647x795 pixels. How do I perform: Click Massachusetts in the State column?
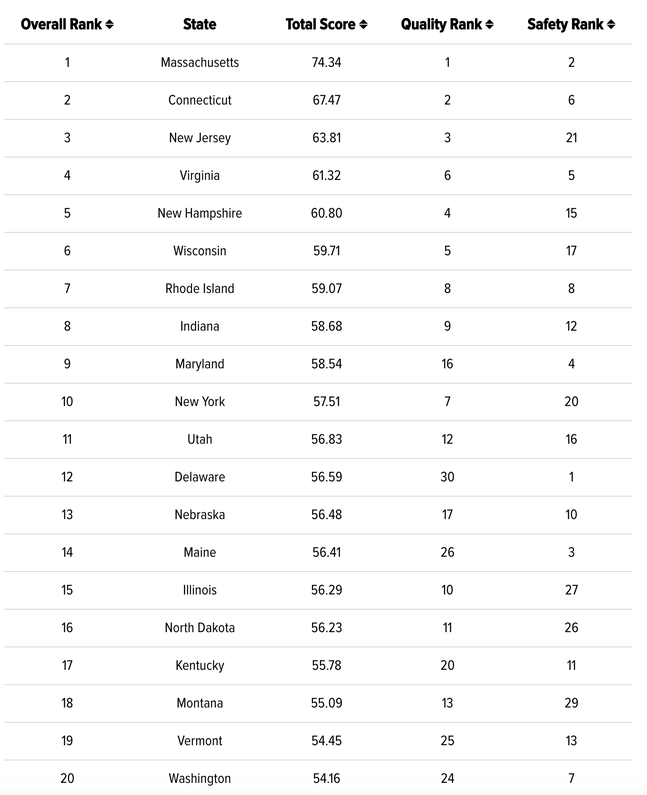point(200,62)
